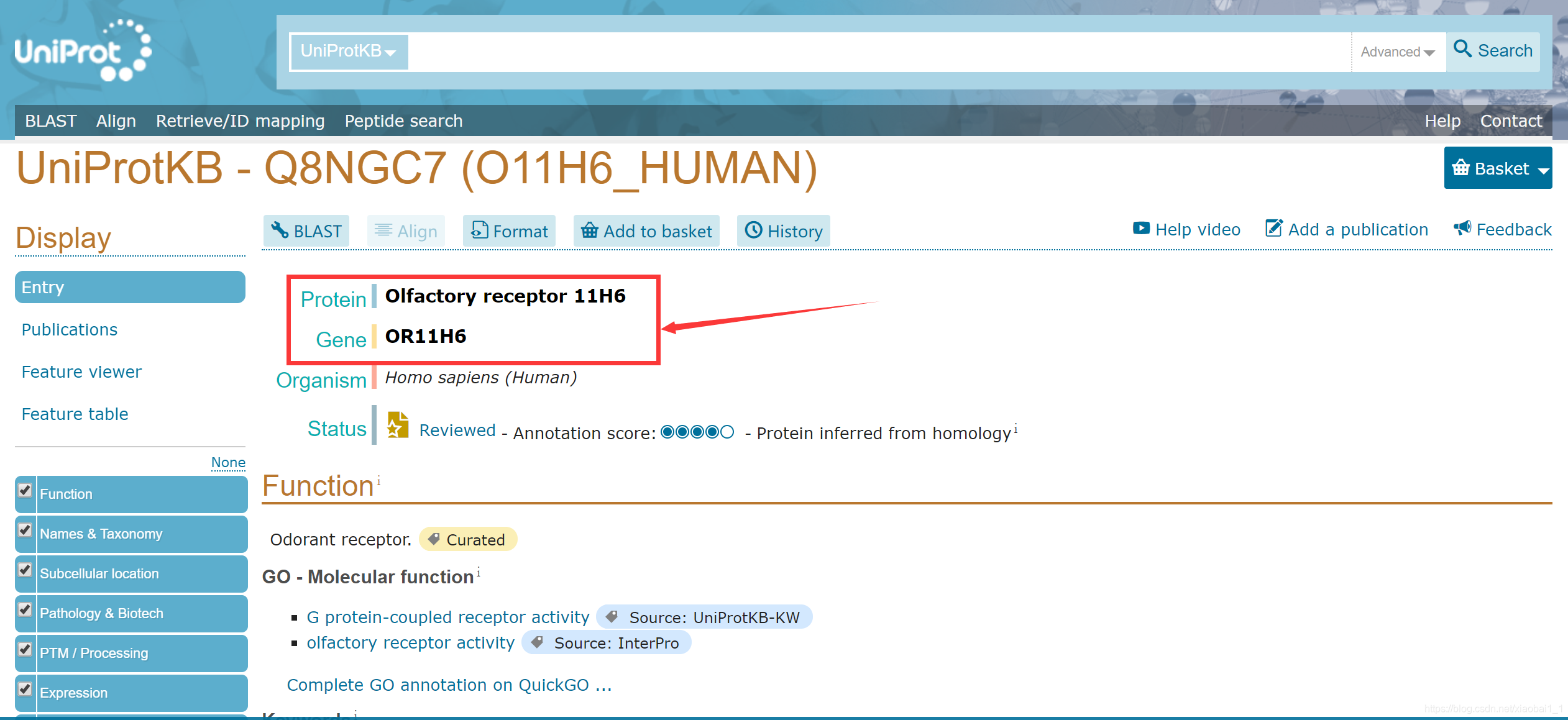Uncheck the Function section checkbox
Viewport: 1568px width, 720px height.
(x=25, y=490)
